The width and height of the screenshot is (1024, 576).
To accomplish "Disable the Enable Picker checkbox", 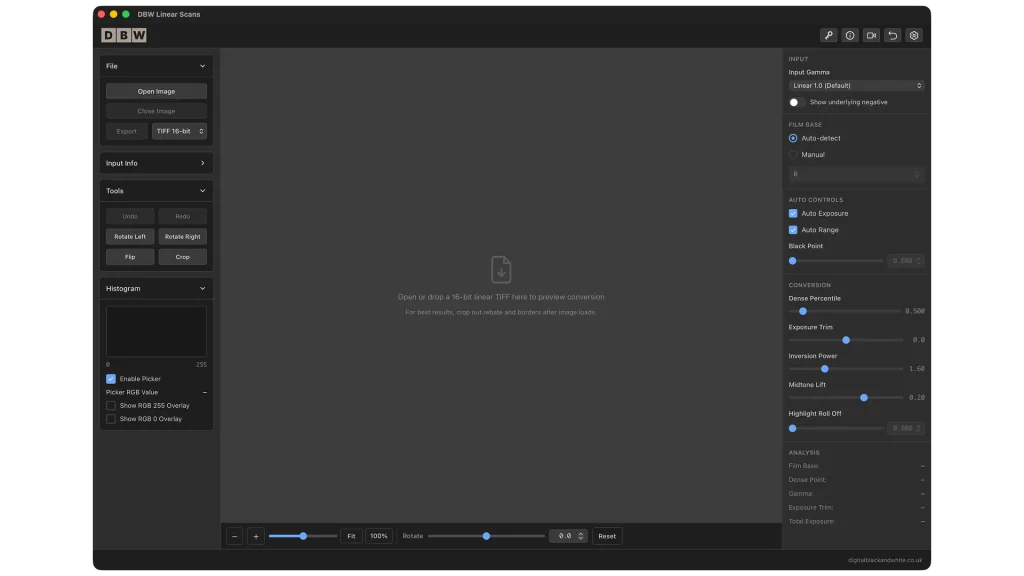I will coord(111,379).
